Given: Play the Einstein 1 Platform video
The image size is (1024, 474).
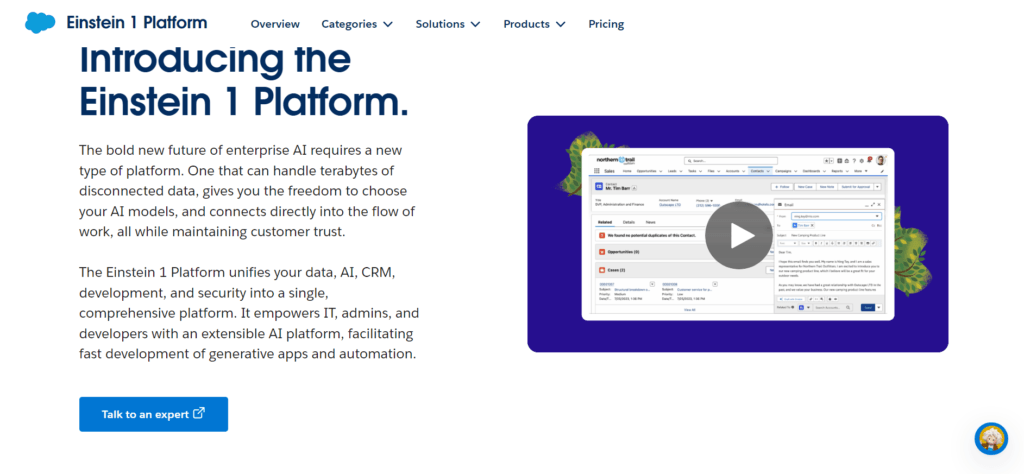Looking at the screenshot, I should 738,235.
